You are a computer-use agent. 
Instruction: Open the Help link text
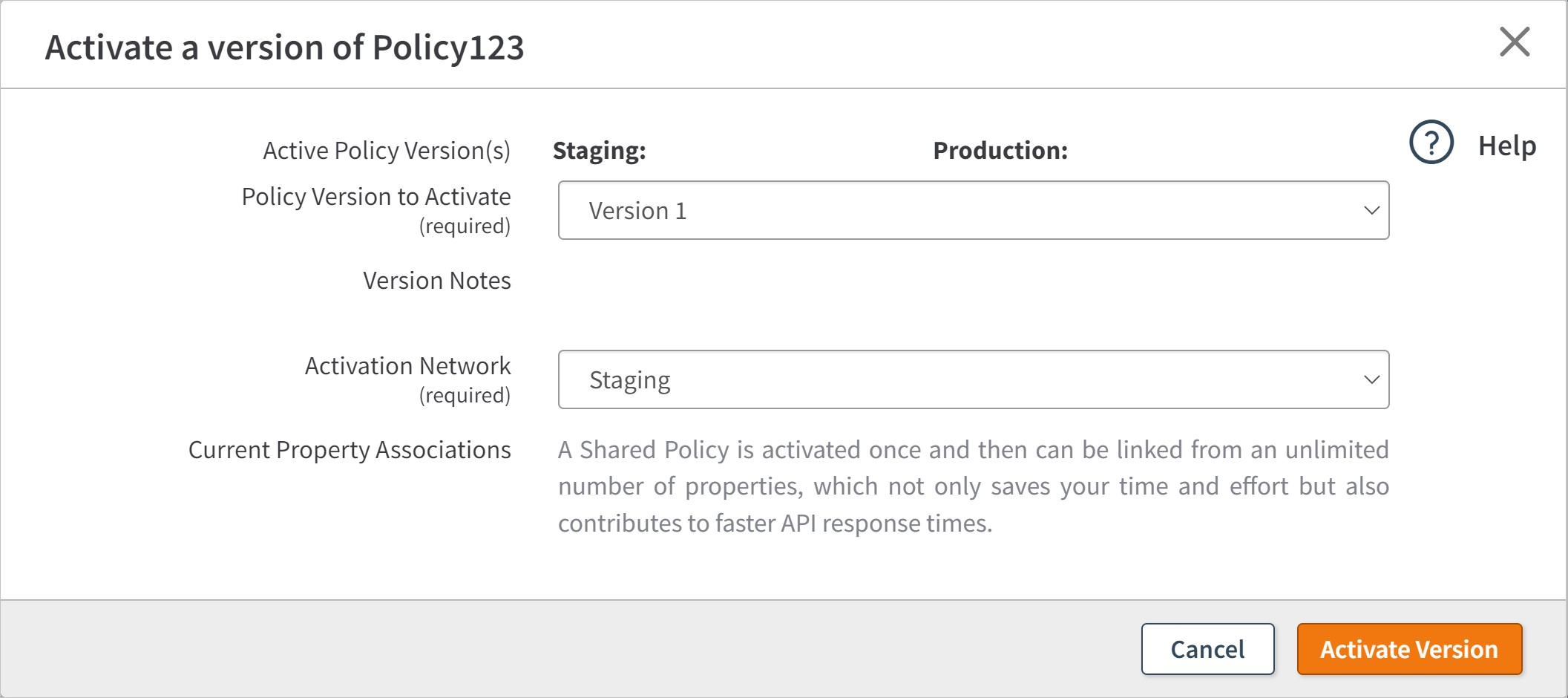(x=1506, y=146)
